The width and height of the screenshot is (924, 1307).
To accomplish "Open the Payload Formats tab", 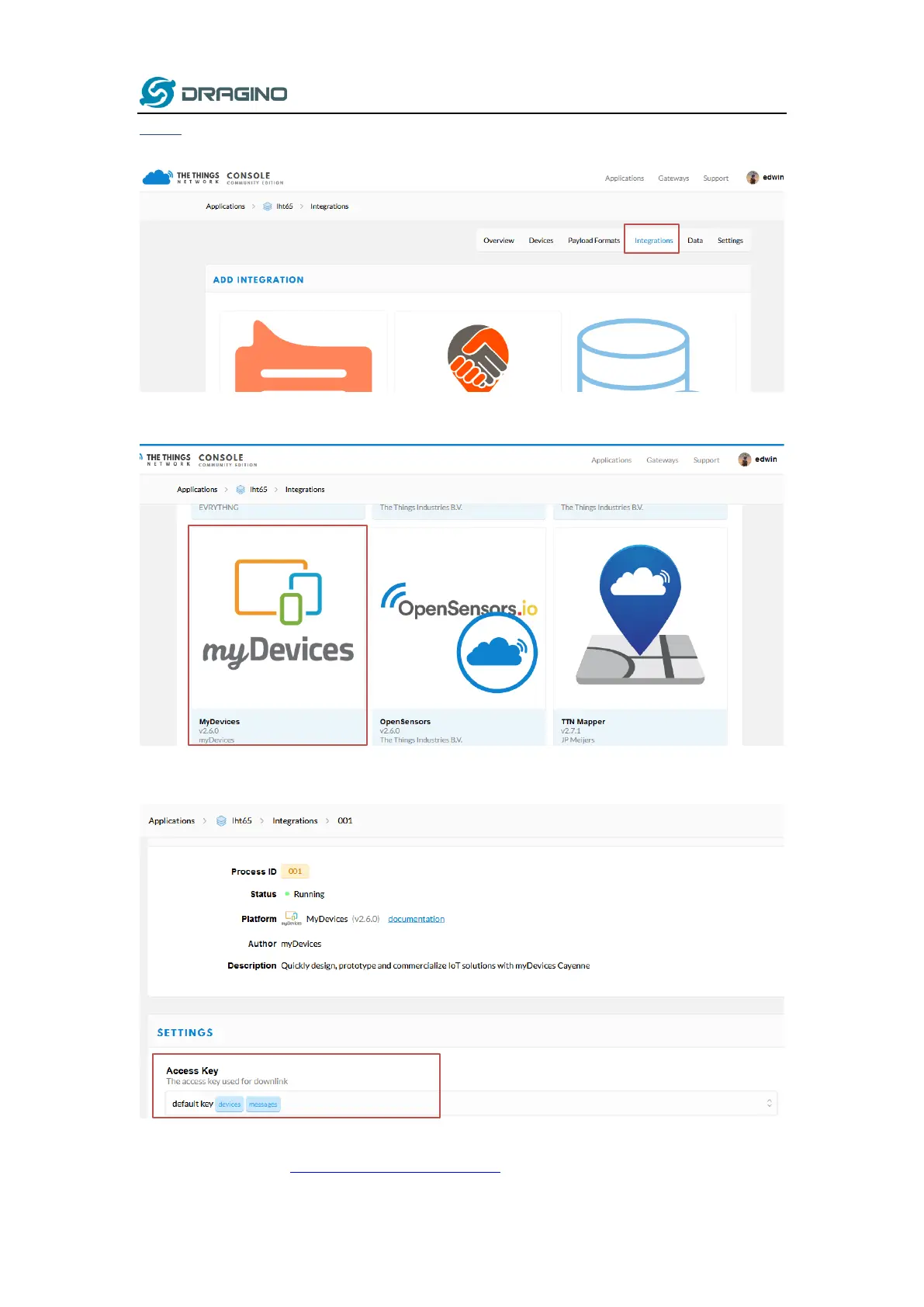I will 594,241.
